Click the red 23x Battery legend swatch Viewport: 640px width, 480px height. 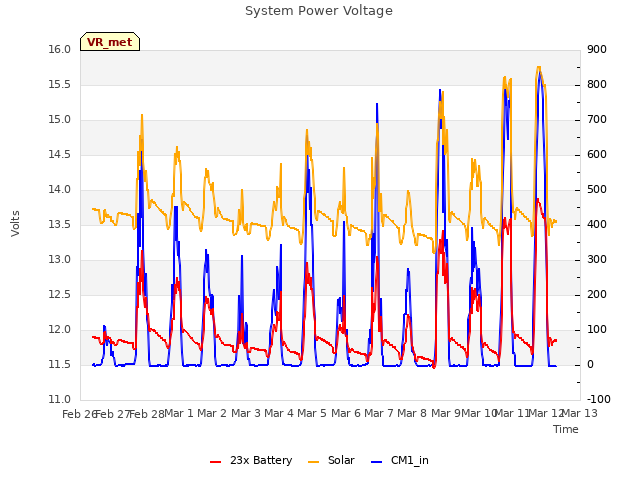coord(216,462)
